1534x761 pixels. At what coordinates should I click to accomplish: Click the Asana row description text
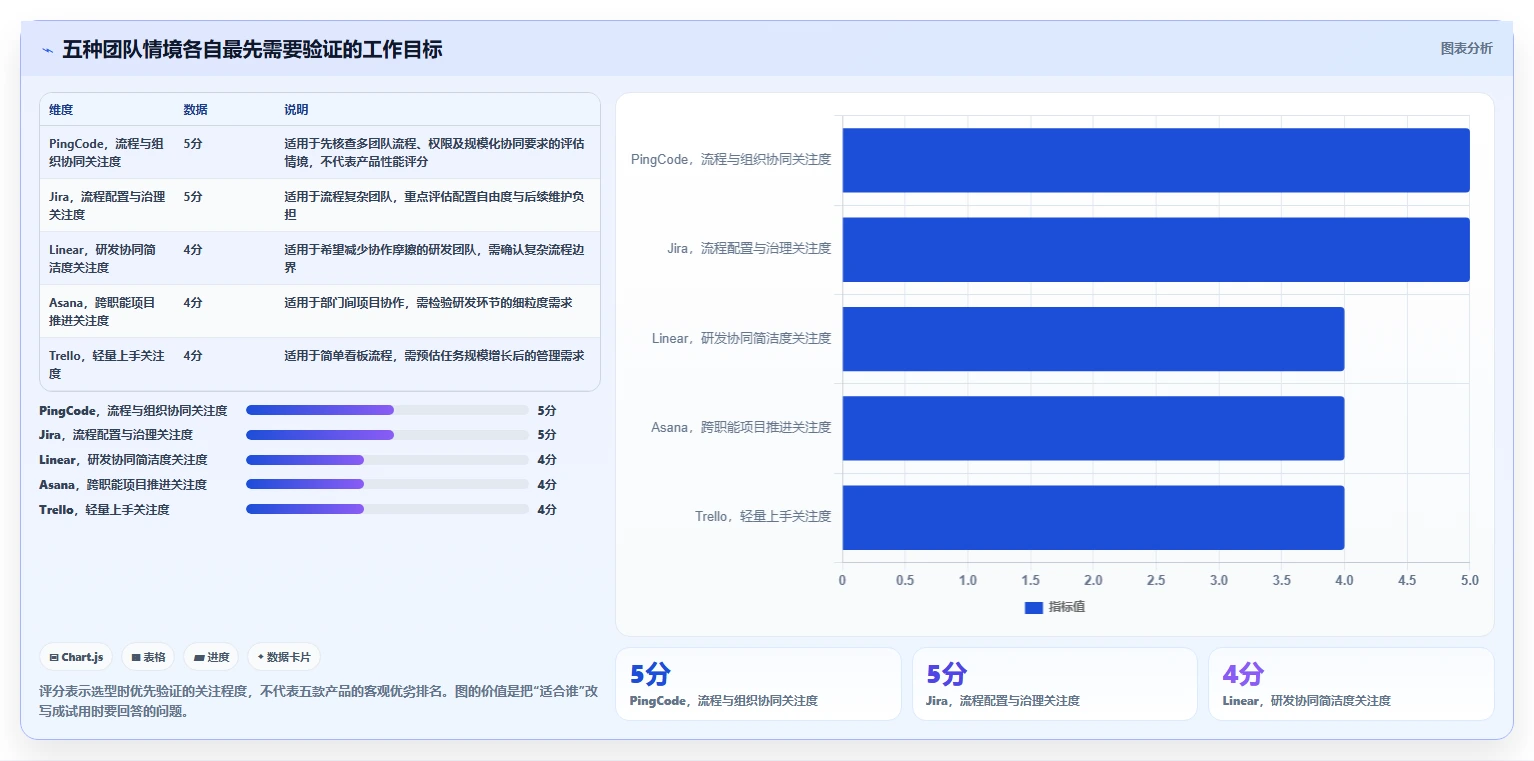428,302
